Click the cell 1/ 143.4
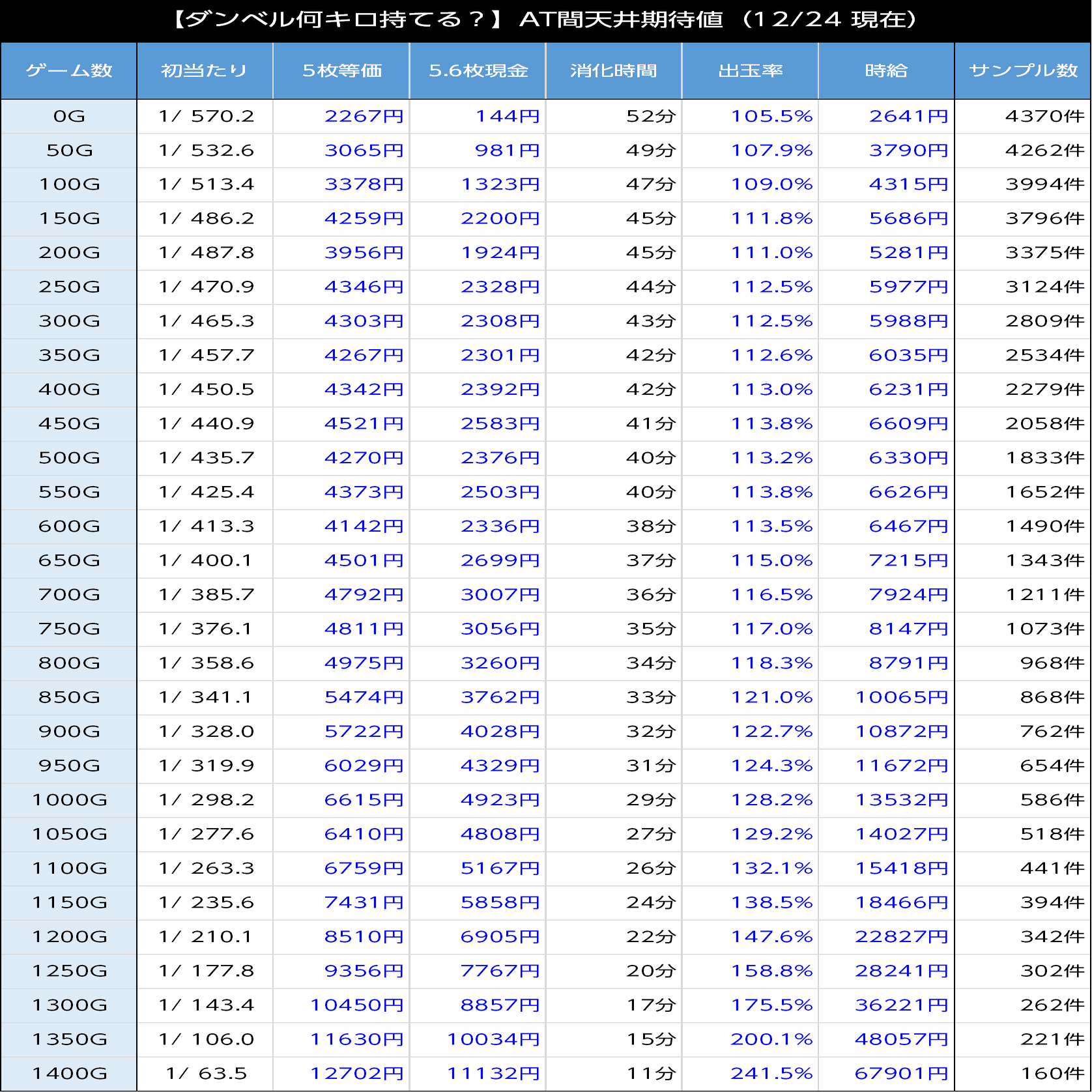1092x1092 pixels. click(x=206, y=1005)
